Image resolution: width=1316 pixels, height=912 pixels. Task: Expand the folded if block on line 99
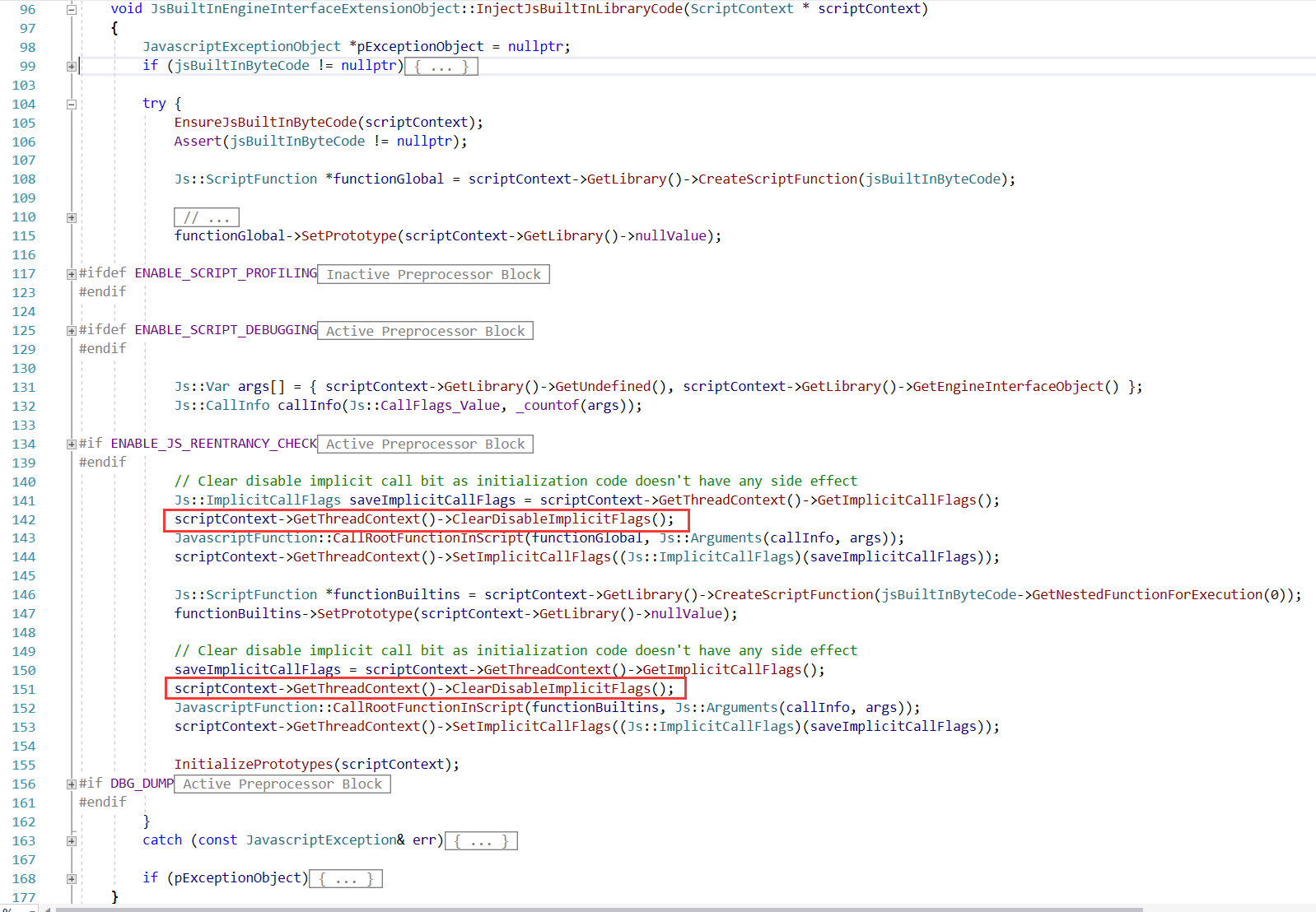[72, 67]
